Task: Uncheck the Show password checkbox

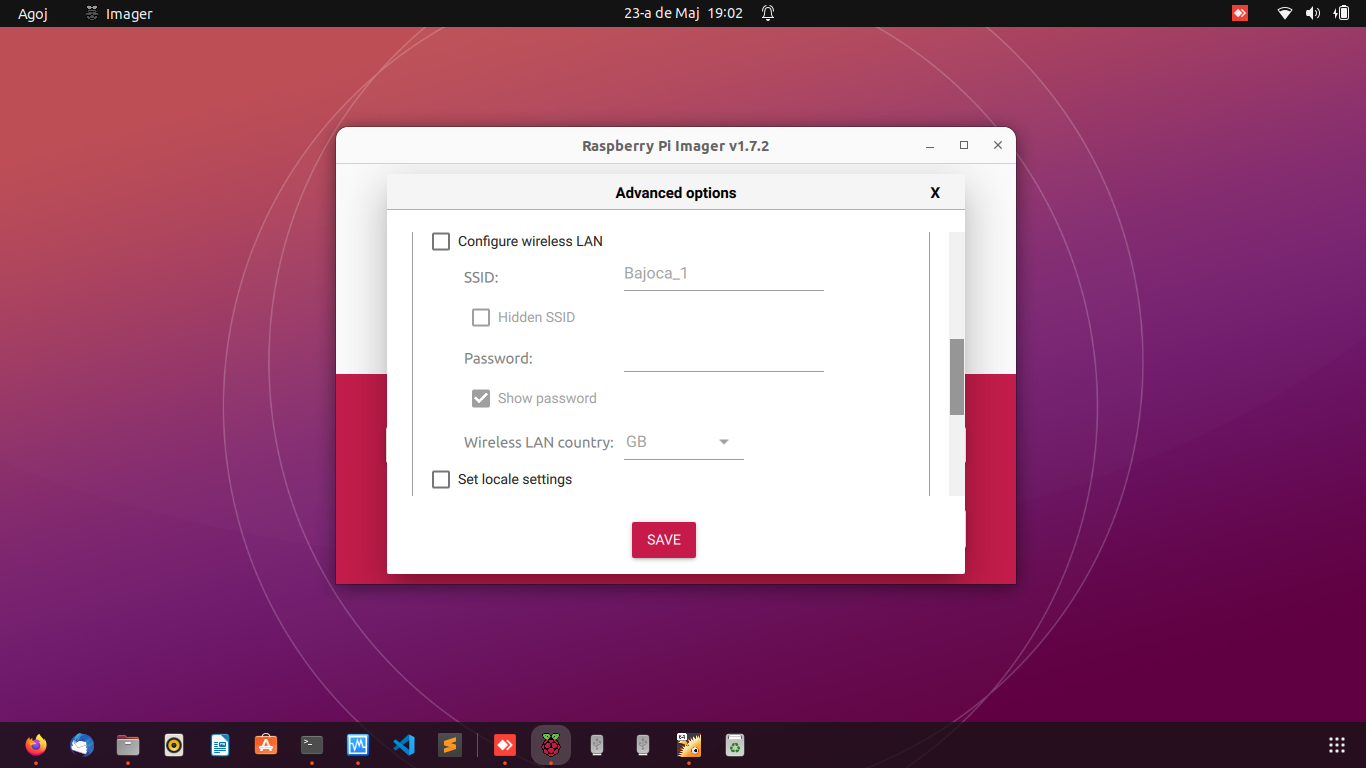Action: [481, 398]
